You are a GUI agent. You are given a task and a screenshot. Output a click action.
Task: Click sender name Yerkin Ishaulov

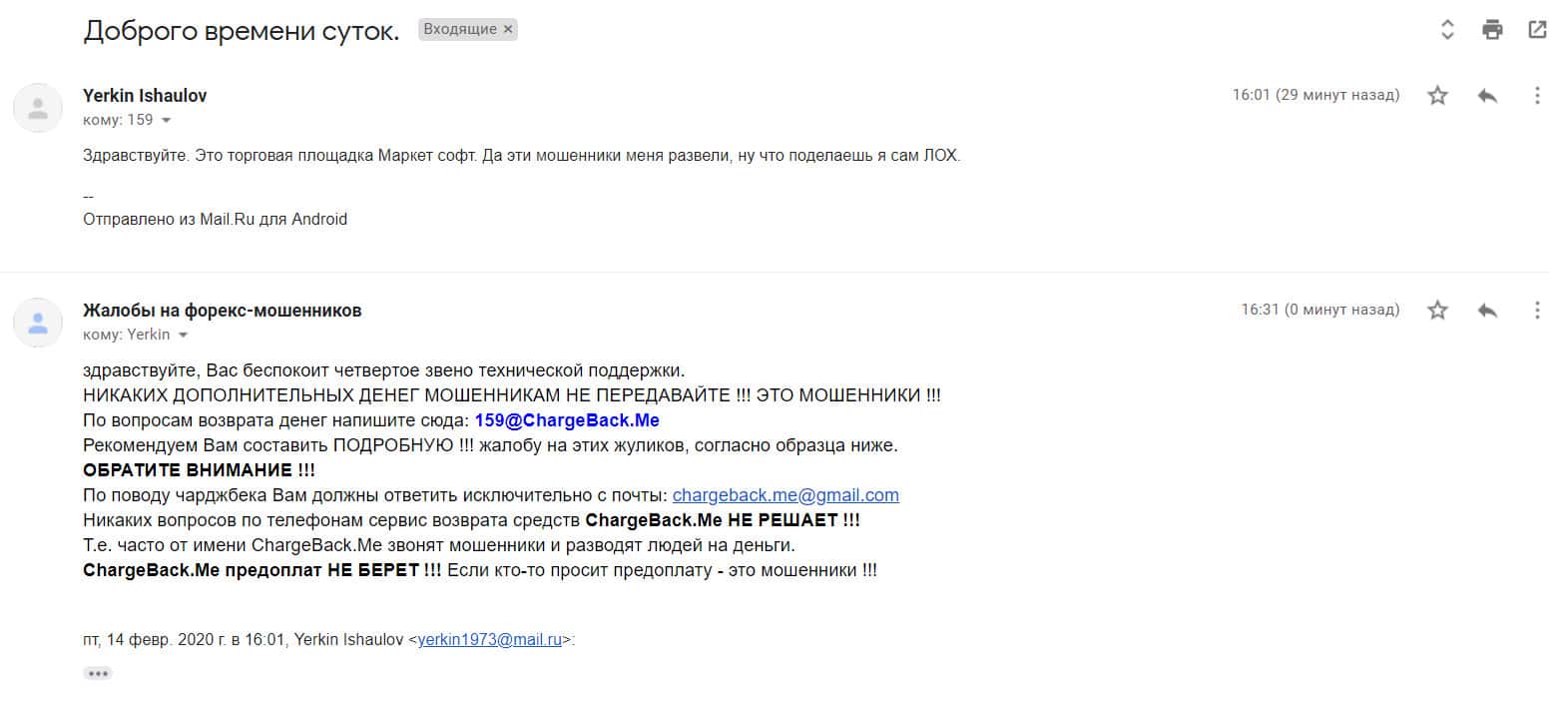(145, 96)
